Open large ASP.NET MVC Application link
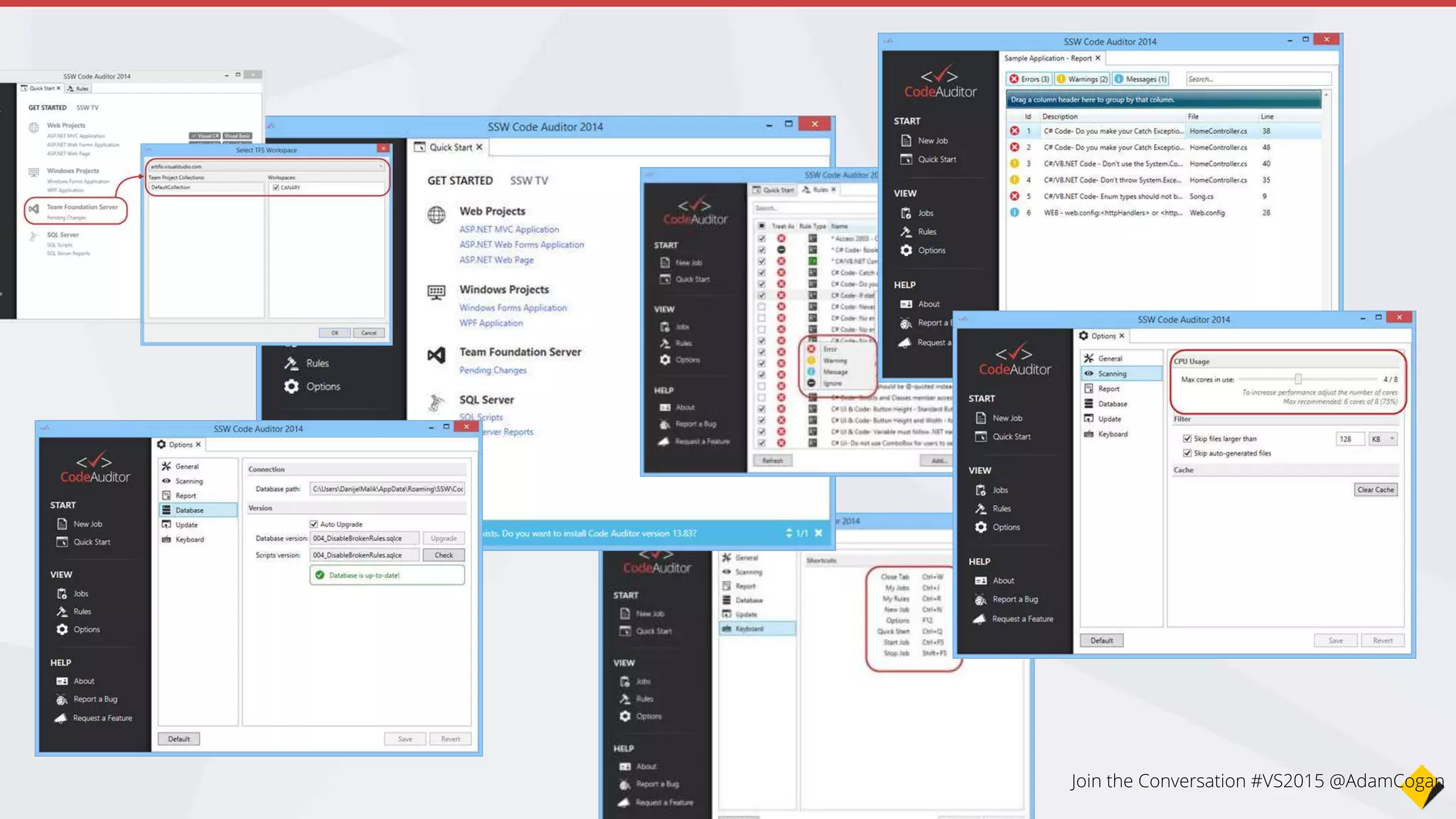1456x819 pixels. coord(509,230)
